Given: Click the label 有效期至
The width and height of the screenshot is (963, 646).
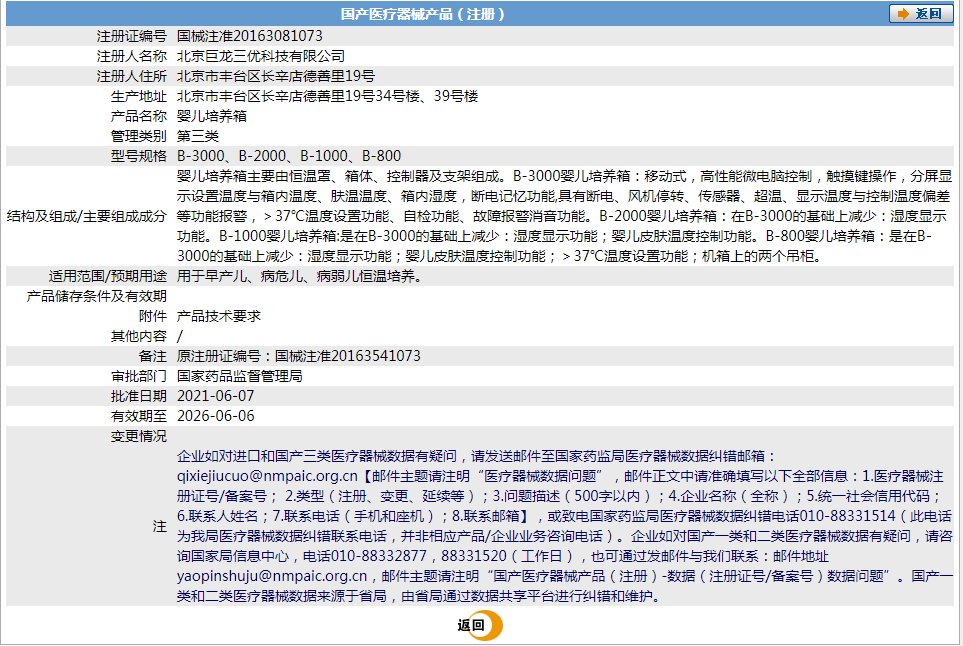Looking at the screenshot, I should click(x=139, y=416).
